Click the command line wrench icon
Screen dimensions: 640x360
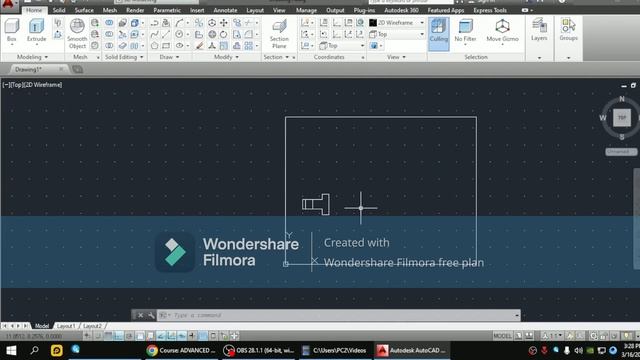pyautogui.click(x=151, y=315)
